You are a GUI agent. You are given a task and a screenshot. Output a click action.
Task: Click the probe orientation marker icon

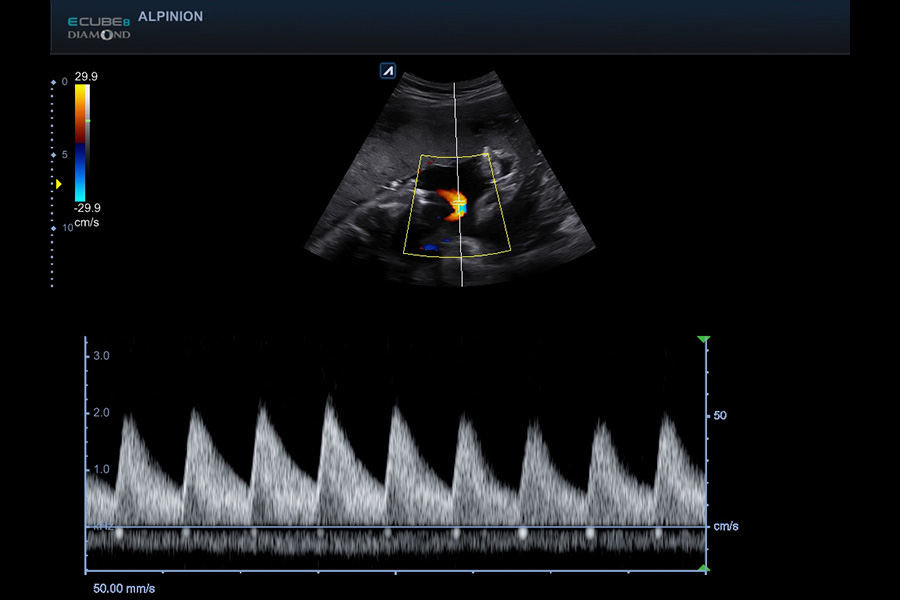[x=388, y=71]
